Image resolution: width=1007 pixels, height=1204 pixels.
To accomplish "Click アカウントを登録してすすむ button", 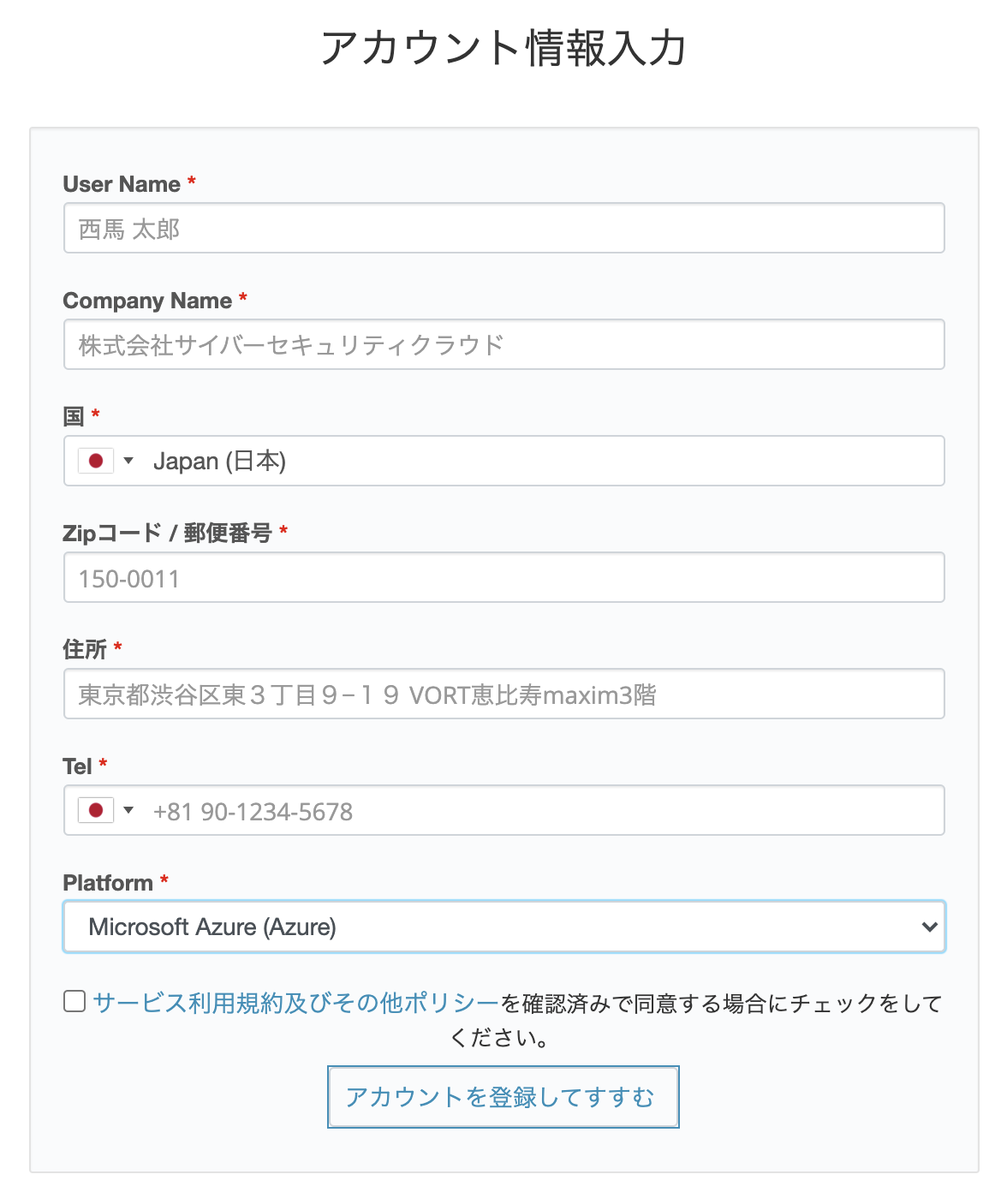I will pos(503,1097).
